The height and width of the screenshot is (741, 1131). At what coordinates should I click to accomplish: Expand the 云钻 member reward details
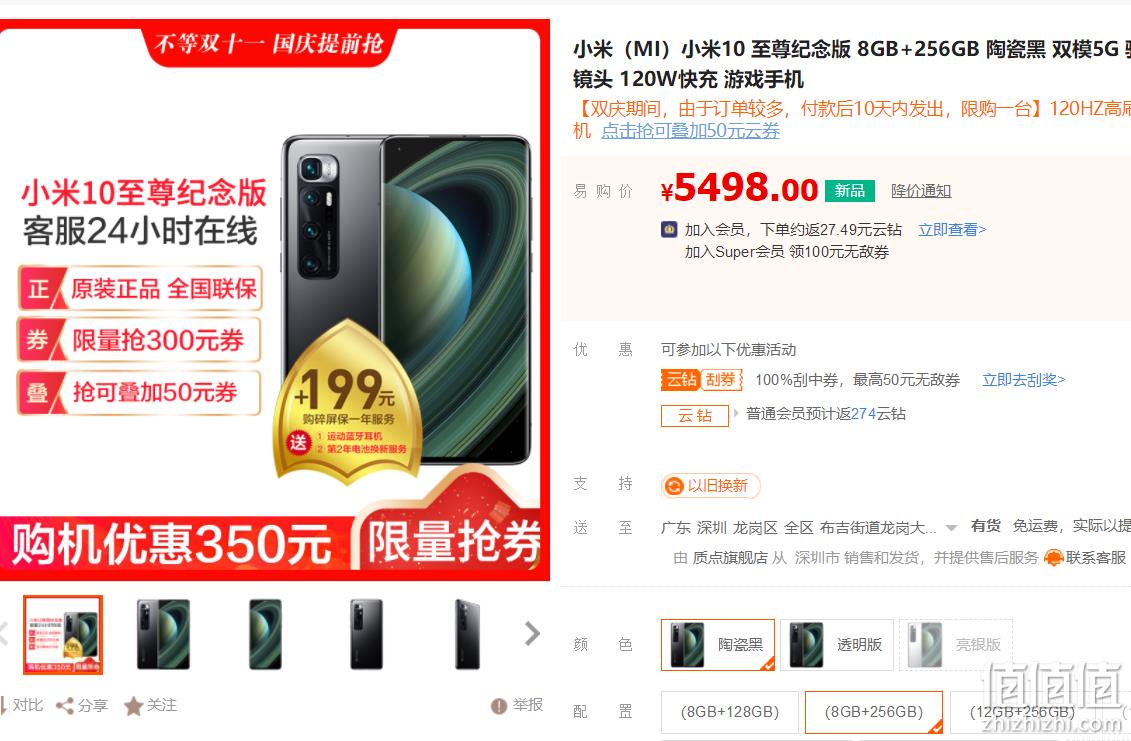click(x=736, y=413)
